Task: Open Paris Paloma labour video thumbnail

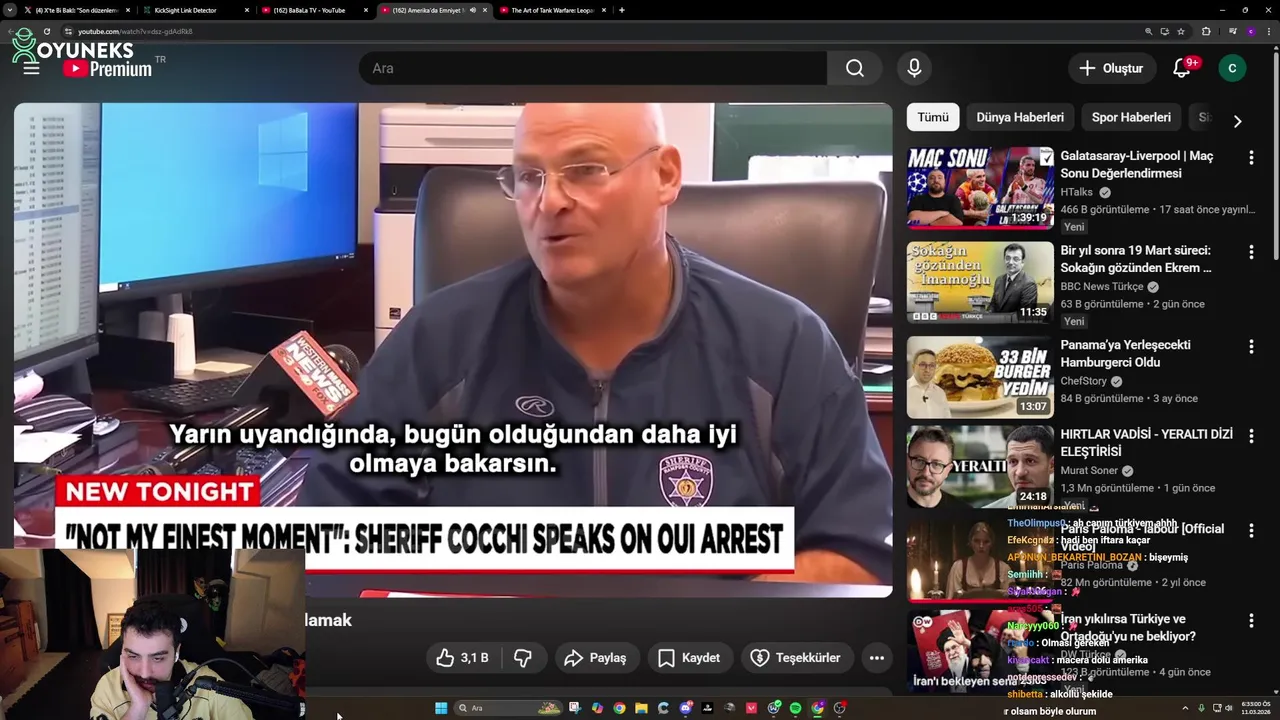Action: click(x=980, y=560)
